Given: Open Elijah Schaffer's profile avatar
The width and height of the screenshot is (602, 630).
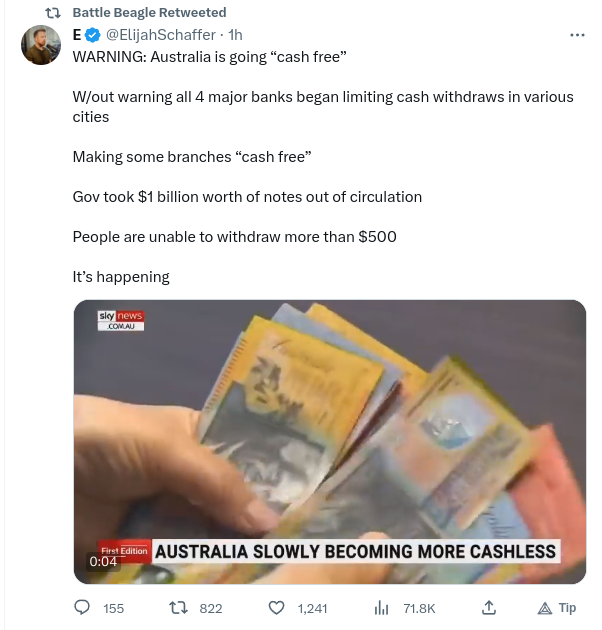Looking at the screenshot, I should tap(41, 45).
